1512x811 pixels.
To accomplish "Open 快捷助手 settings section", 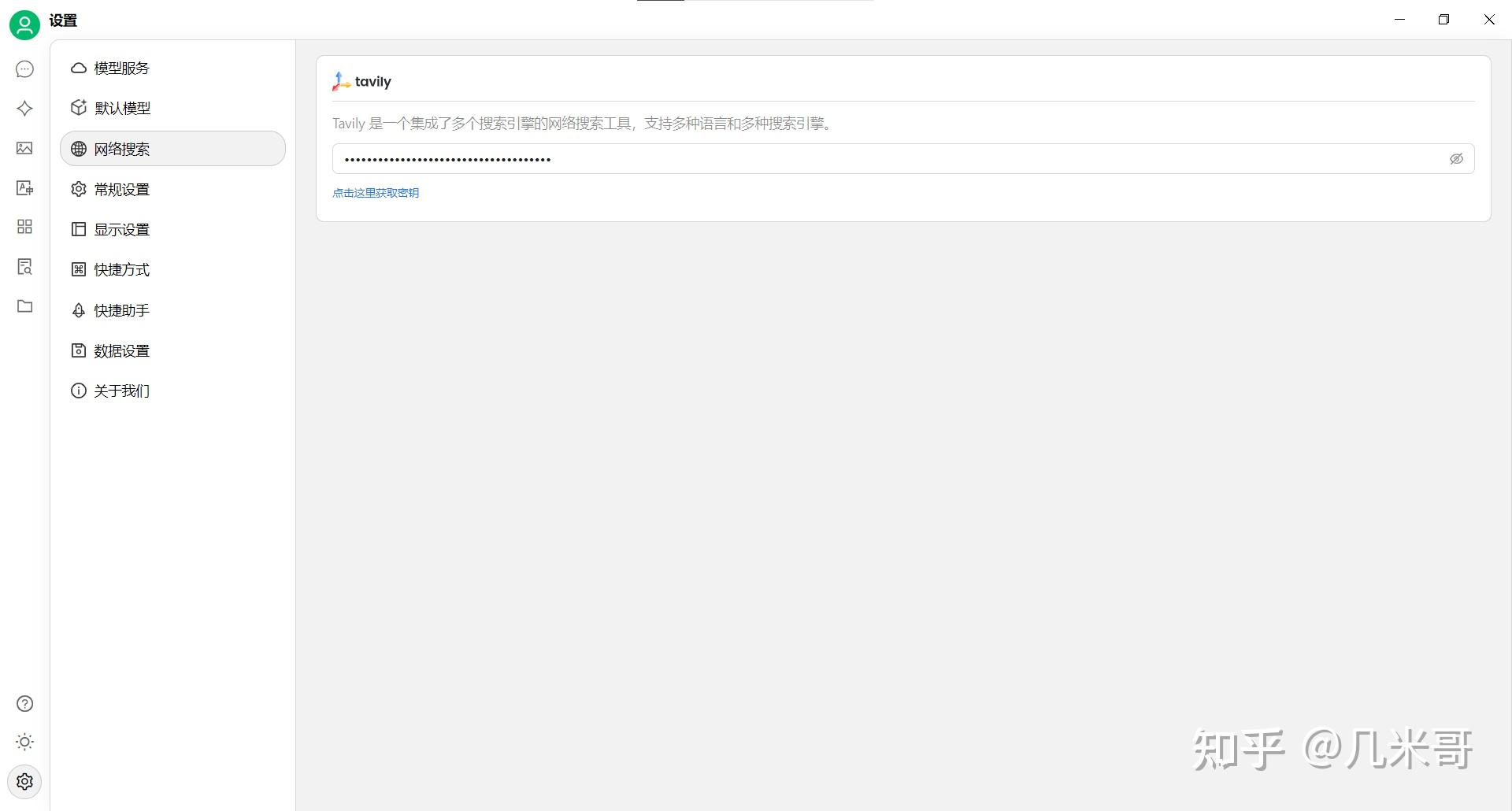I will 172,310.
